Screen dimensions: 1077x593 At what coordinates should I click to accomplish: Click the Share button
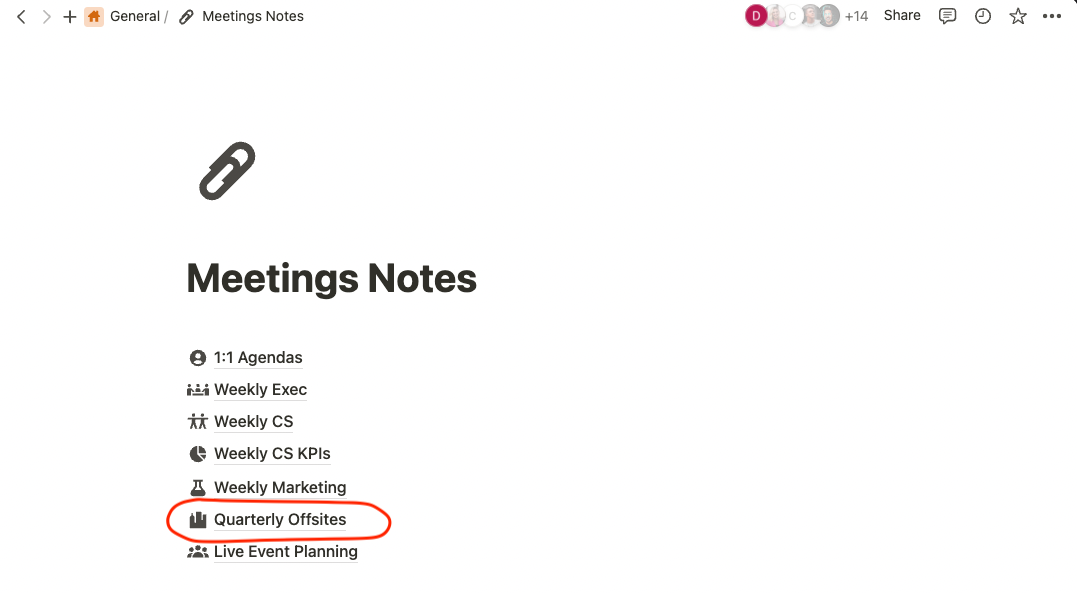click(x=902, y=16)
